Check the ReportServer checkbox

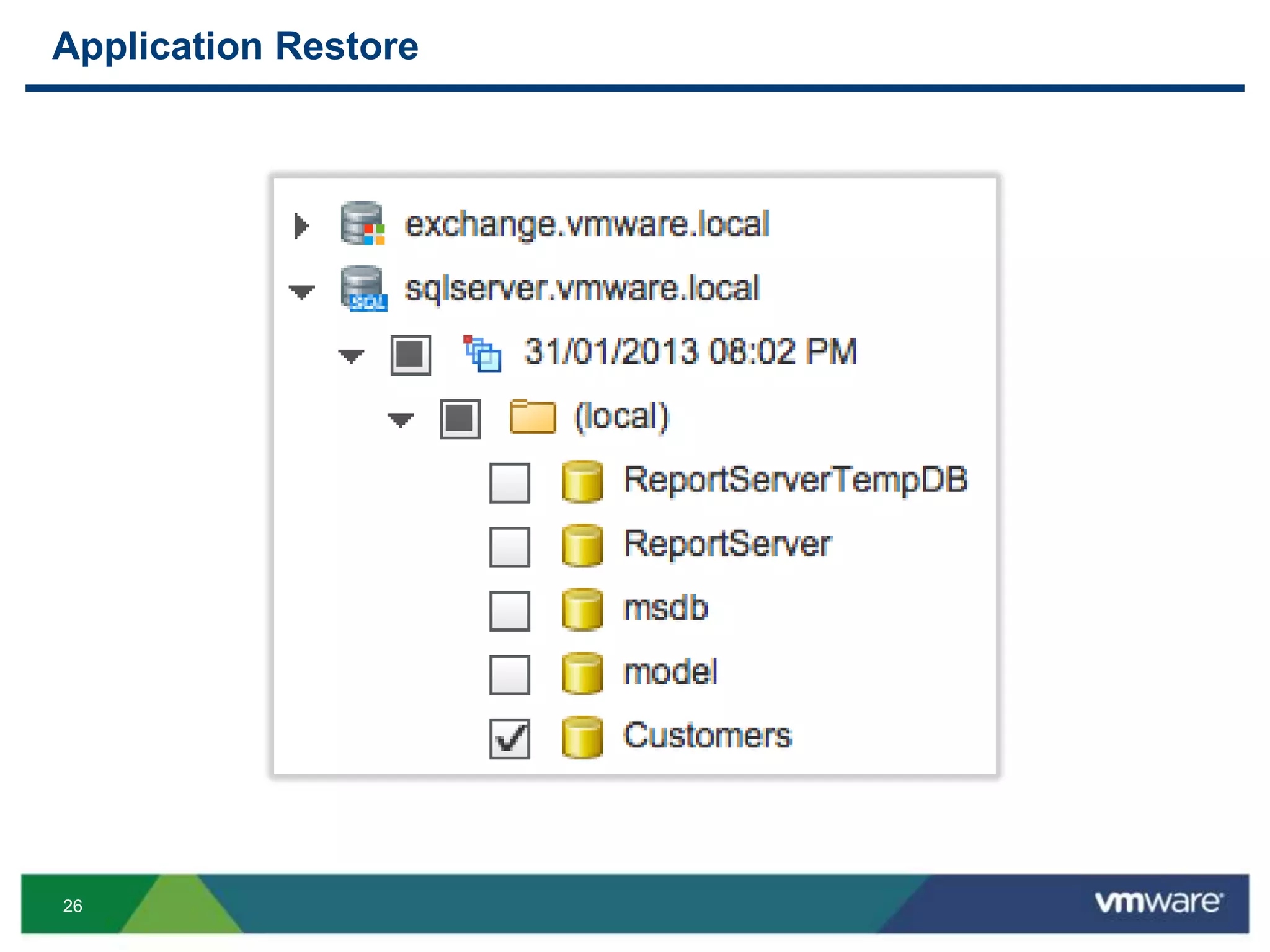(510, 547)
